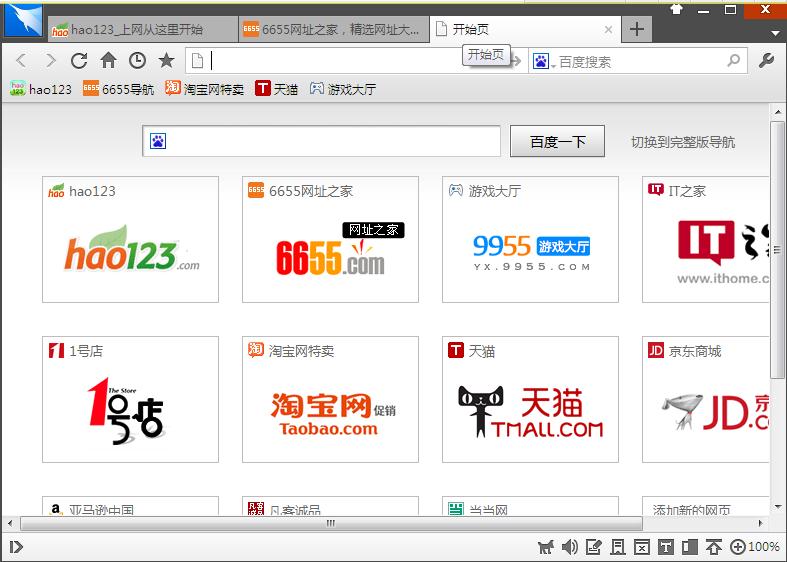This screenshot has width=787, height=562.
Task: Click the horizontal scrollbar right arrow
Action: 760,523
